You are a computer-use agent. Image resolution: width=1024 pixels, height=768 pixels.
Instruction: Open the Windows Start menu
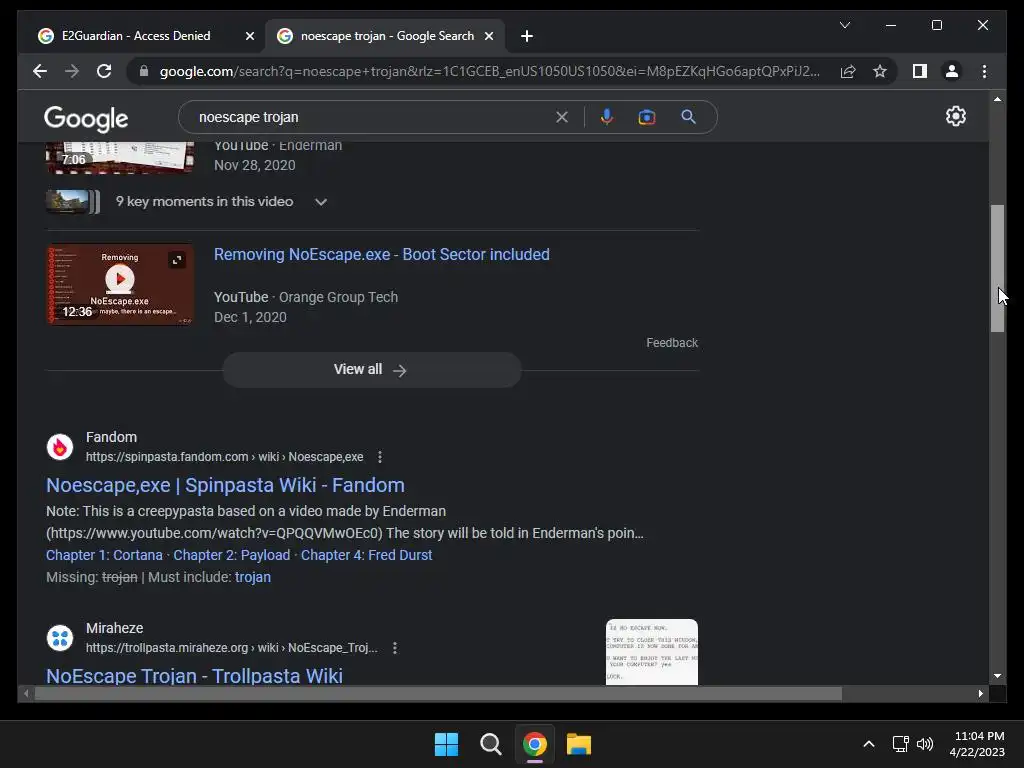point(447,744)
